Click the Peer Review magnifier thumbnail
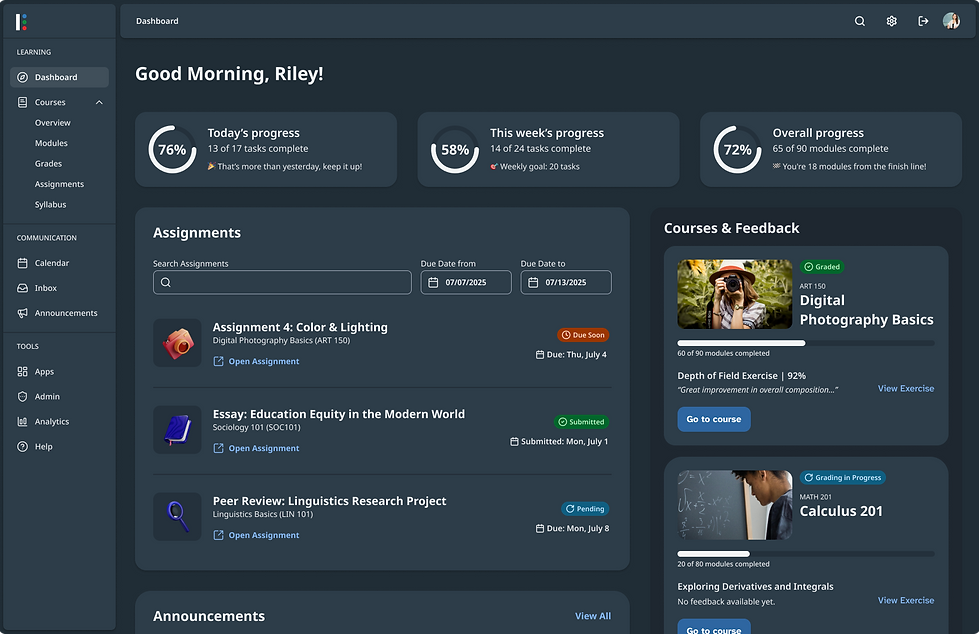The image size is (979, 634). click(177, 517)
